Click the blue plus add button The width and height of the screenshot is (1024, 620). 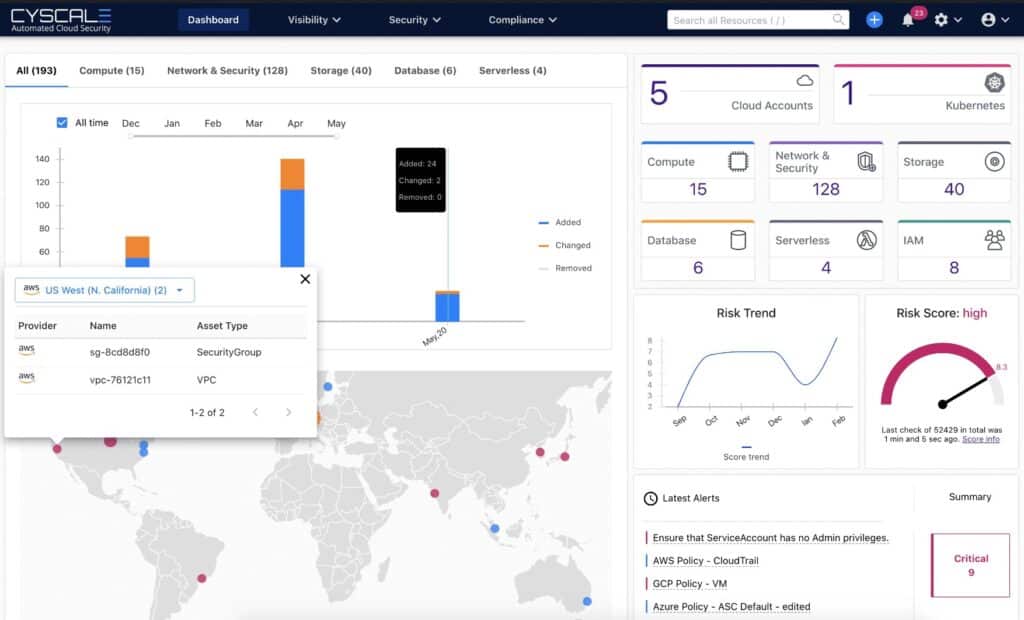click(874, 20)
